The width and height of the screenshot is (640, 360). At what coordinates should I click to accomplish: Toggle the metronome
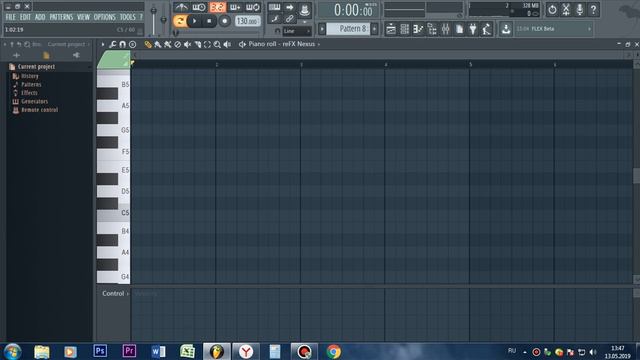[x=181, y=7]
